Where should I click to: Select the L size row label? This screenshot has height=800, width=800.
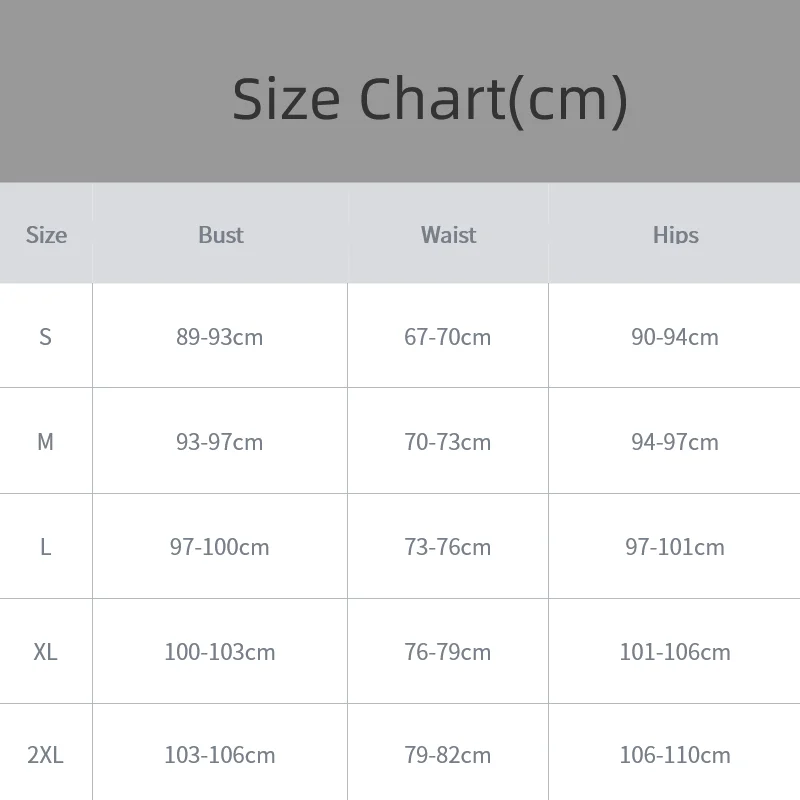click(45, 547)
